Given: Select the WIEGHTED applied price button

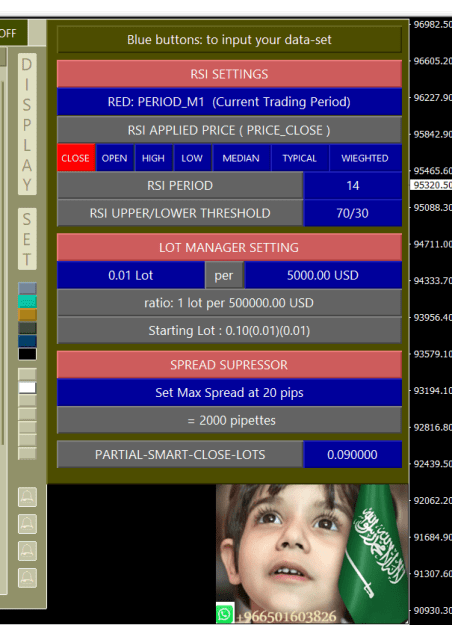Looking at the screenshot, I should tap(365, 158).
